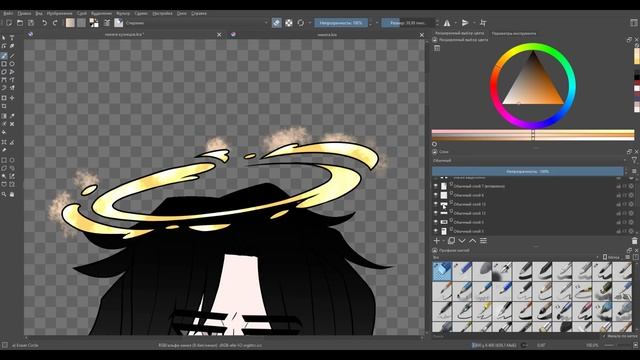Adjust the brush opacity slider in toolbar

pos(341,23)
